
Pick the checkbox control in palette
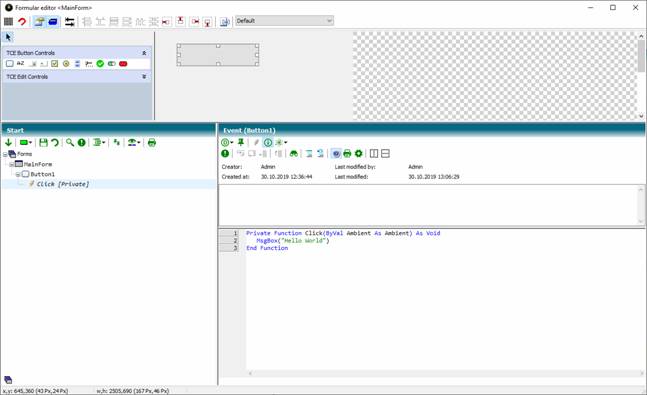pos(54,64)
